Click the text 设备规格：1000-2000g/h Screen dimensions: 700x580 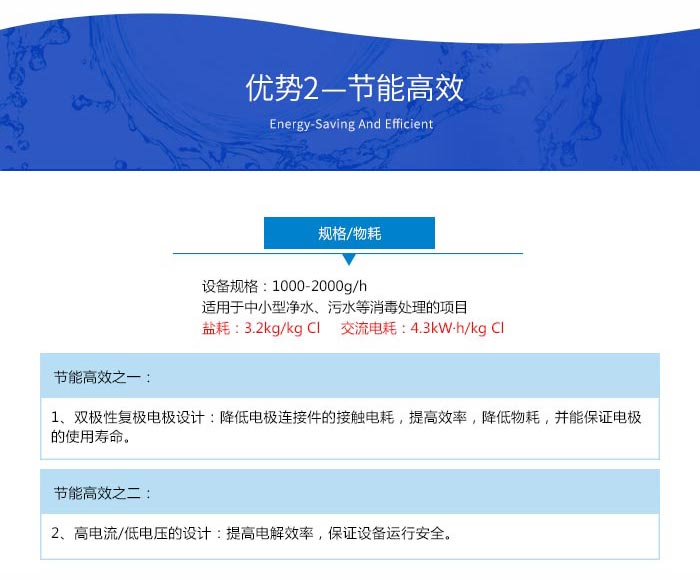pyautogui.click(x=284, y=286)
